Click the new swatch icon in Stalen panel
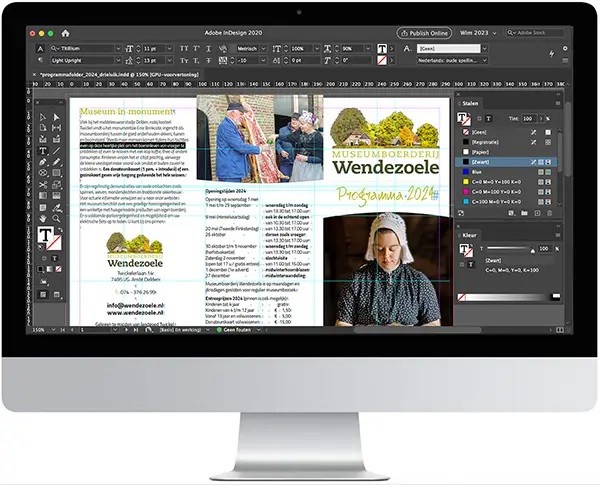Image resolution: width=600 pixels, height=485 pixels. click(x=537, y=213)
